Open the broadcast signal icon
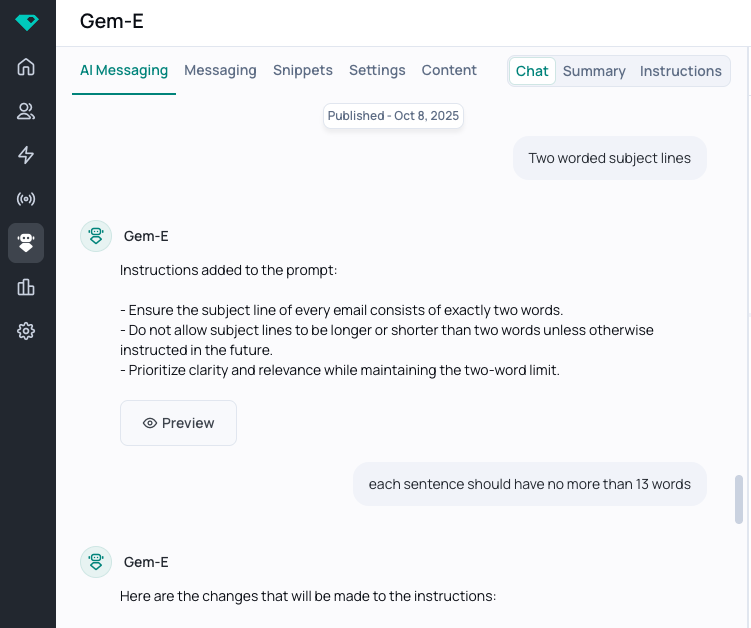The height and width of the screenshot is (628, 751). [x=26, y=198]
